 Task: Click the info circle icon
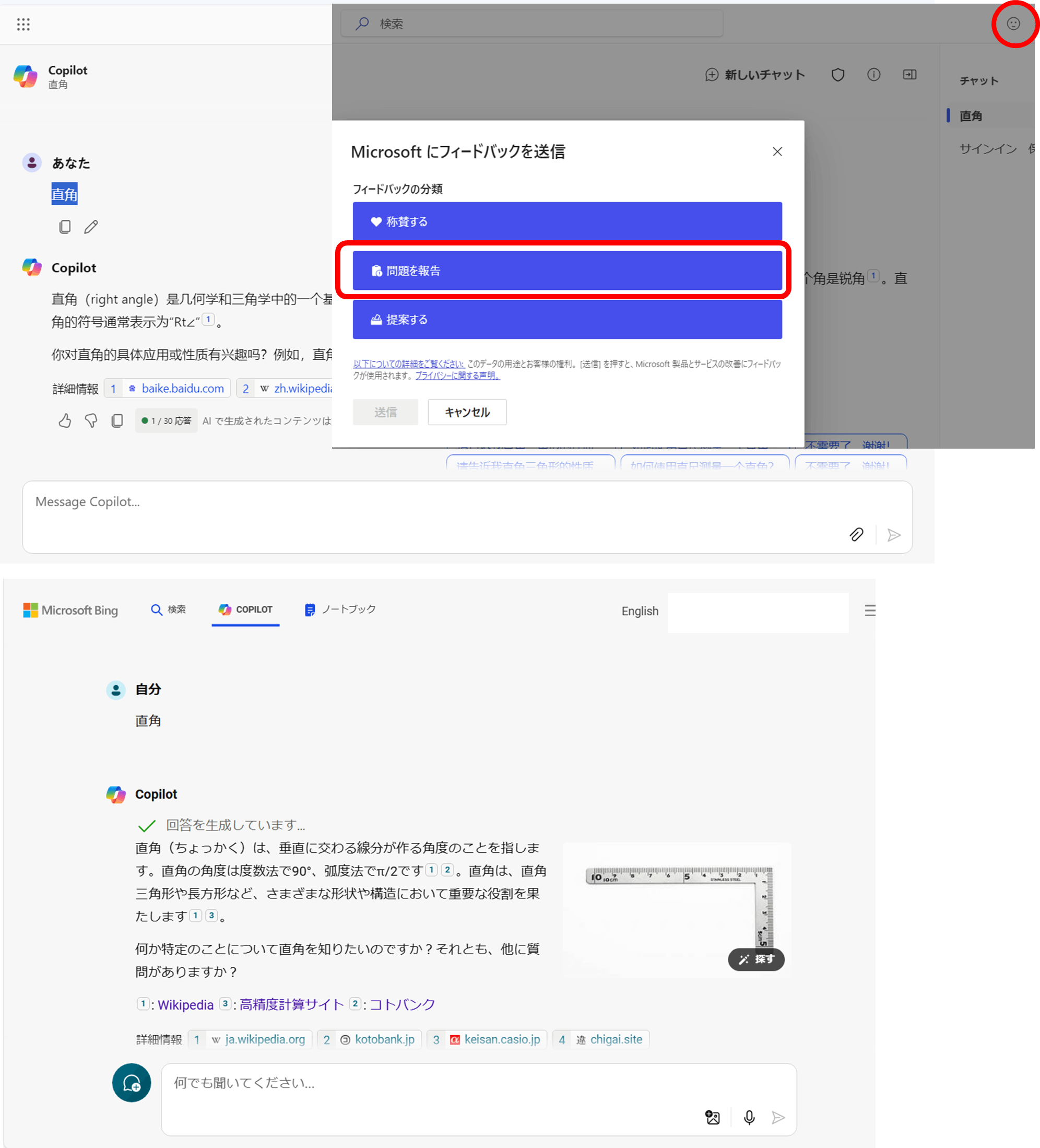pyautogui.click(x=873, y=75)
